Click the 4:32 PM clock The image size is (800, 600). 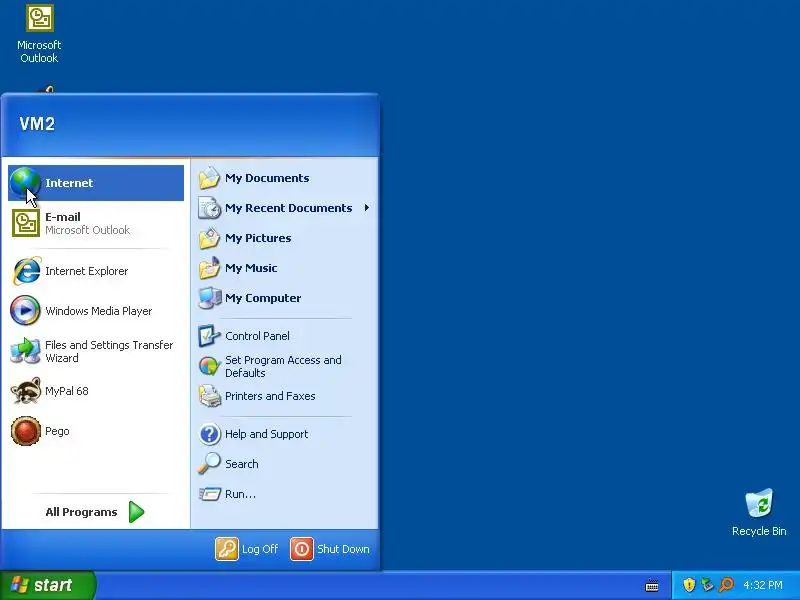tap(763, 585)
